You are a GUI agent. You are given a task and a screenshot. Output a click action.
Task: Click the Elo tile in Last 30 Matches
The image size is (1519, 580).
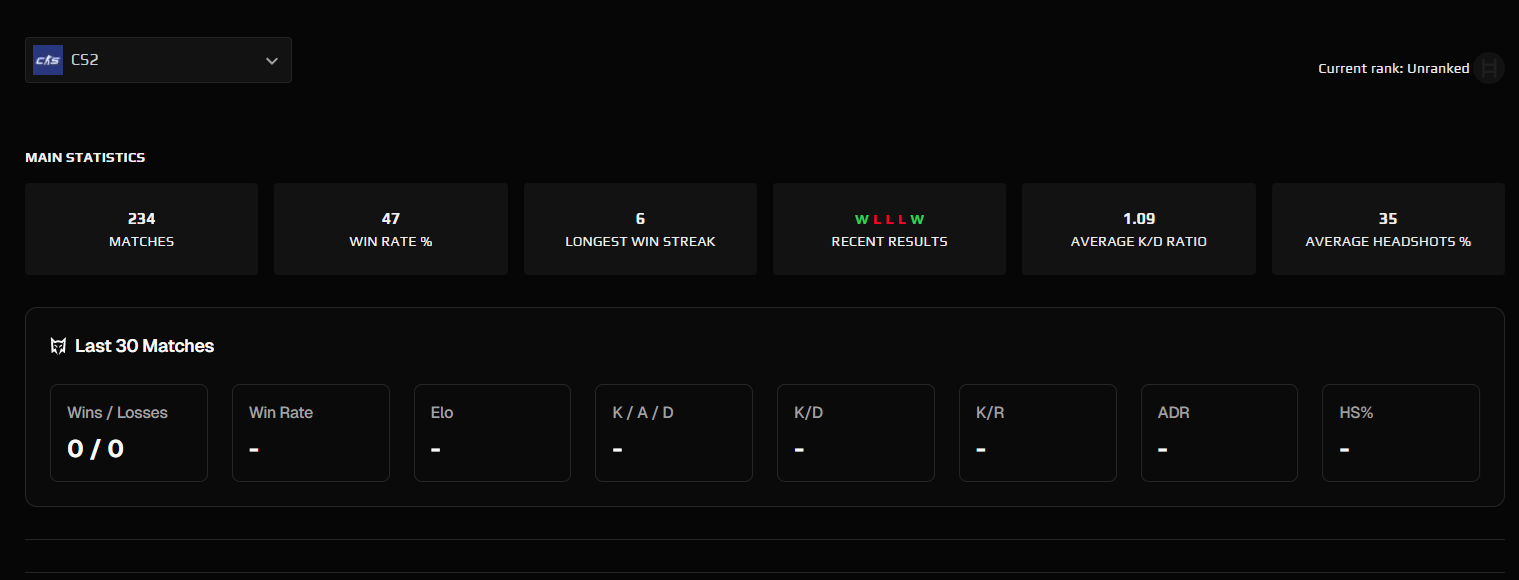[x=492, y=432]
